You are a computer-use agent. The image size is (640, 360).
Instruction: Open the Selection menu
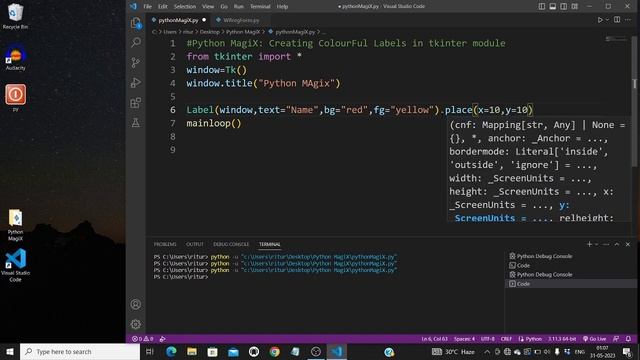point(185,6)
